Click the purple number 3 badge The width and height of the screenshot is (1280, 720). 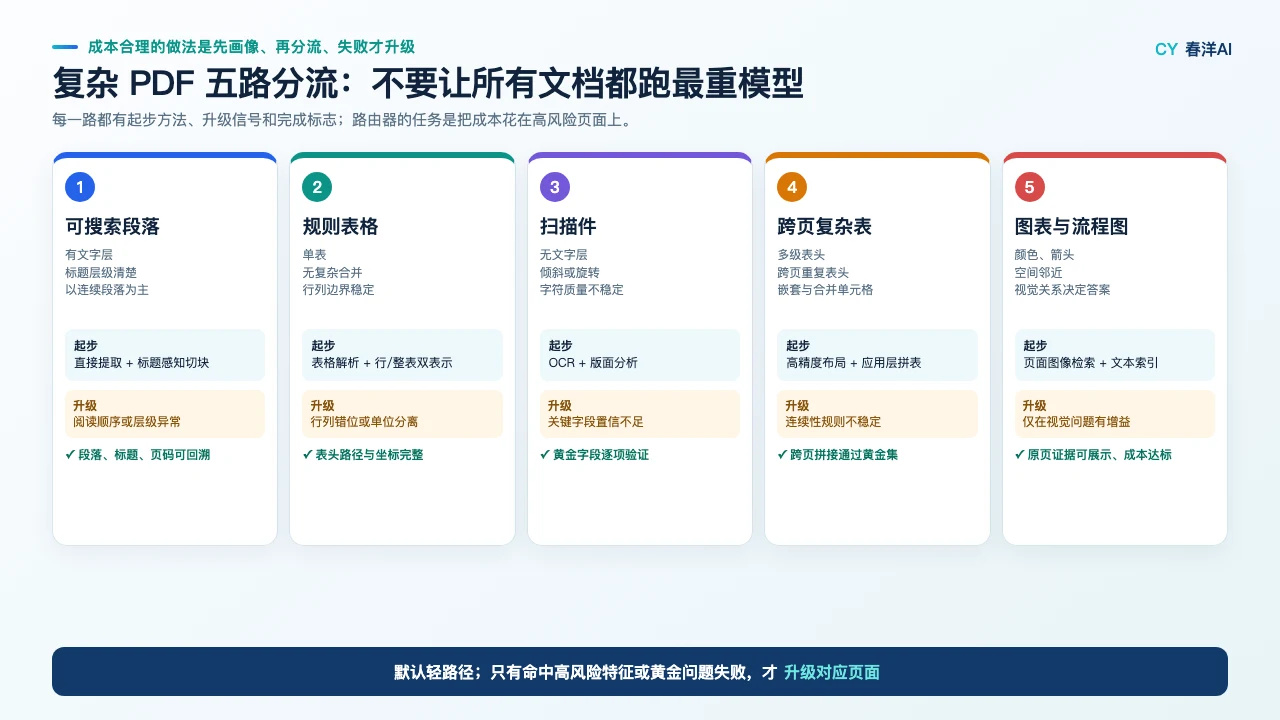554,187
